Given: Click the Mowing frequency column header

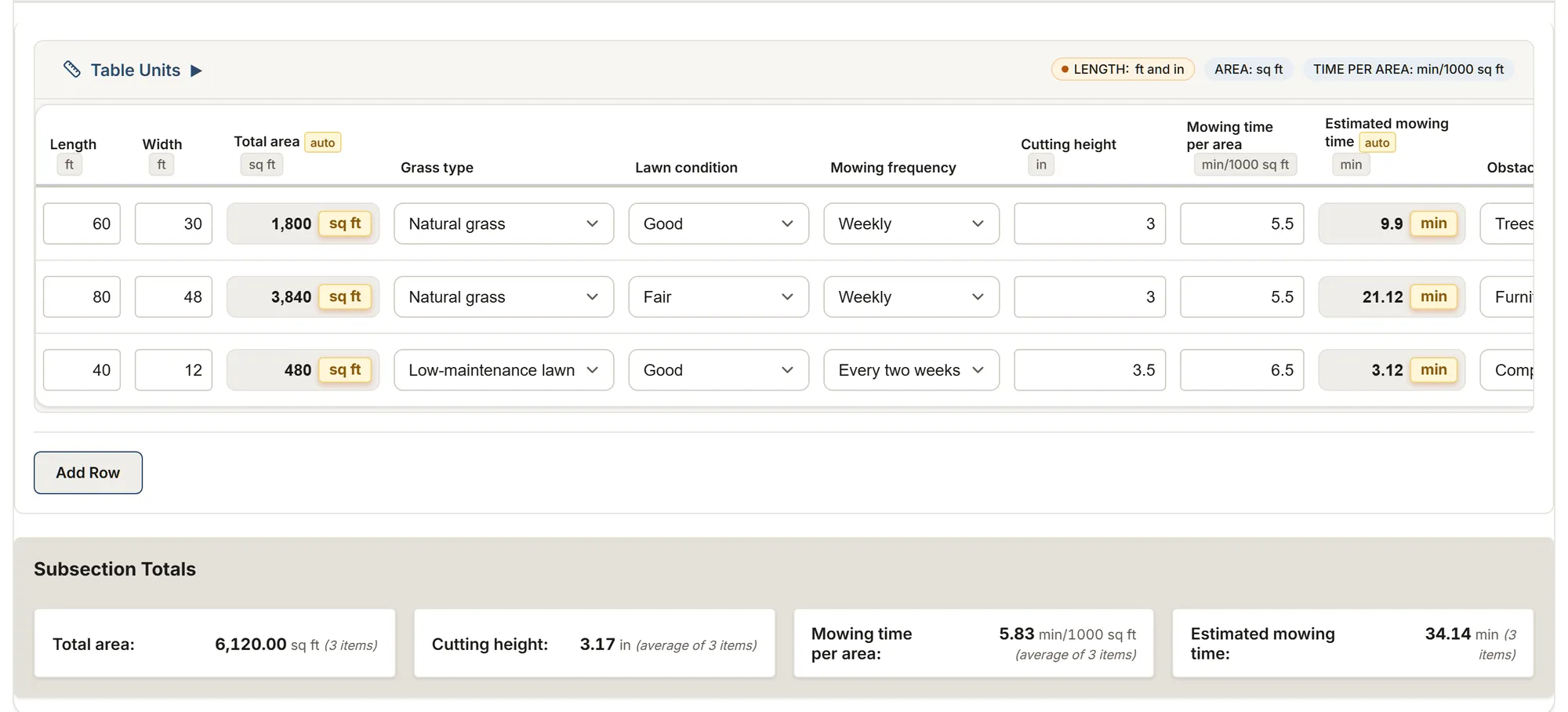Looking at the screenshot, I should [893, 167].
